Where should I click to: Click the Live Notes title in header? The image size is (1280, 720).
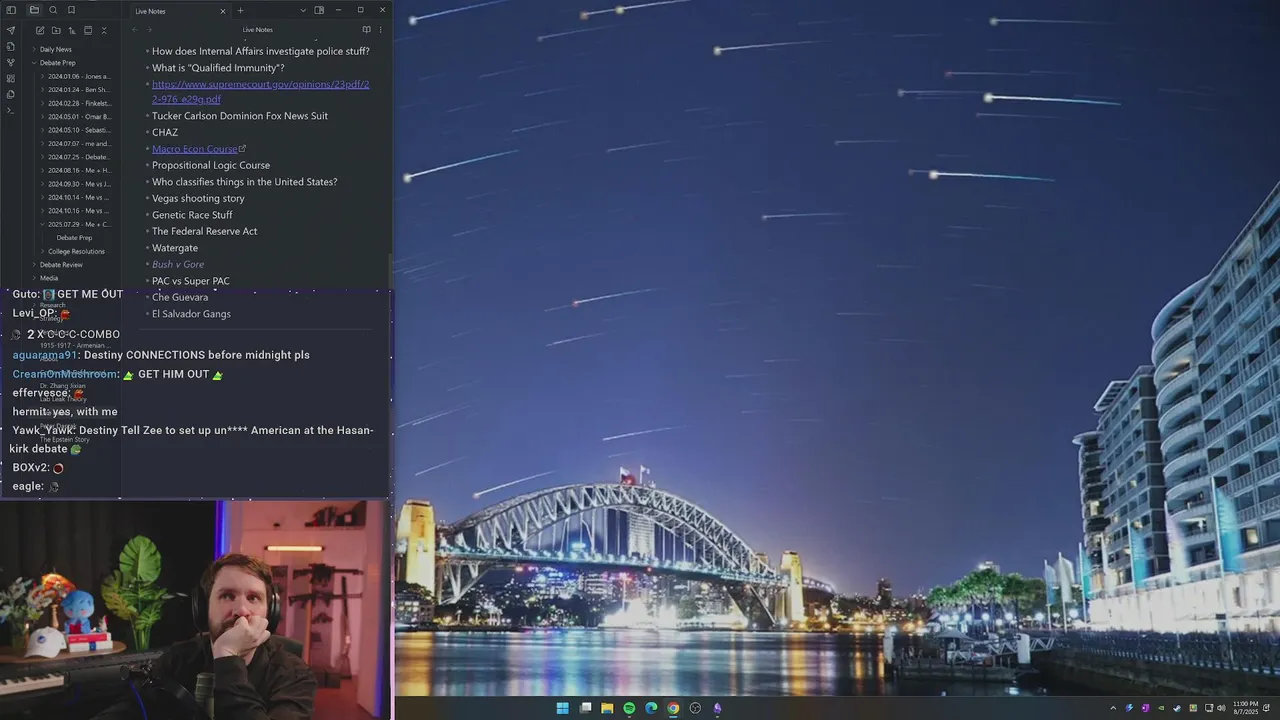[x=257, y=30]
